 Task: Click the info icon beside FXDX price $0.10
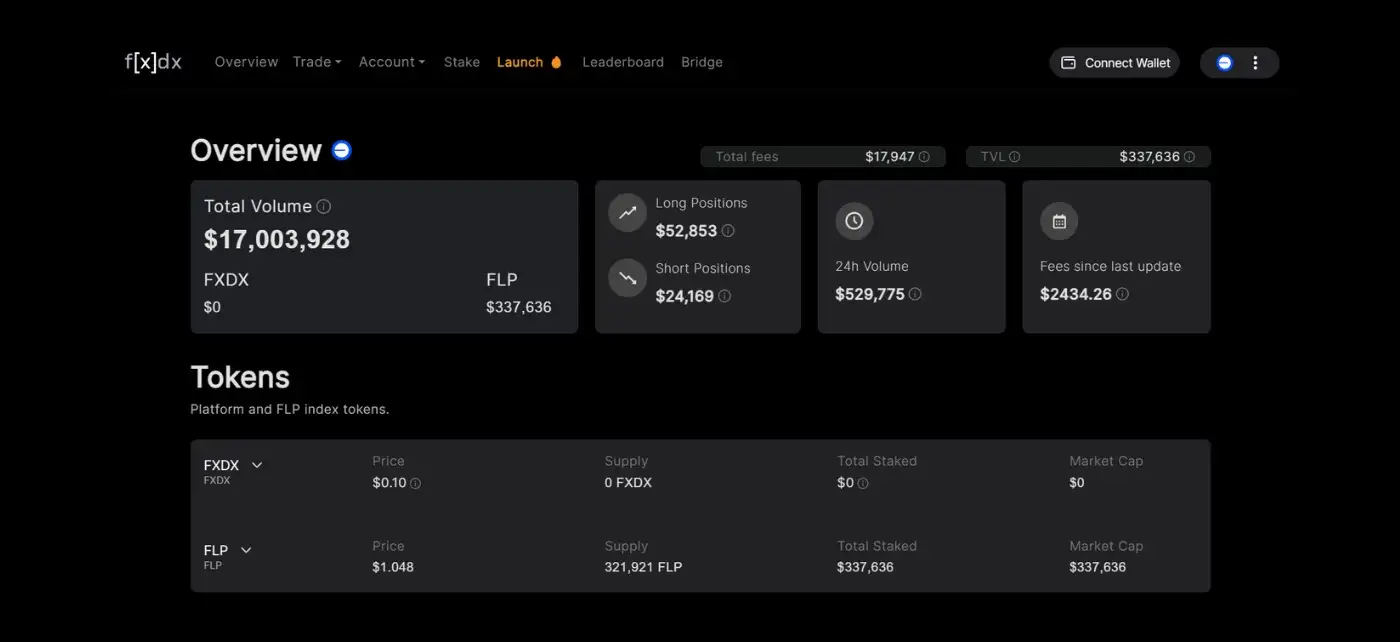click(x=415, y=483)
